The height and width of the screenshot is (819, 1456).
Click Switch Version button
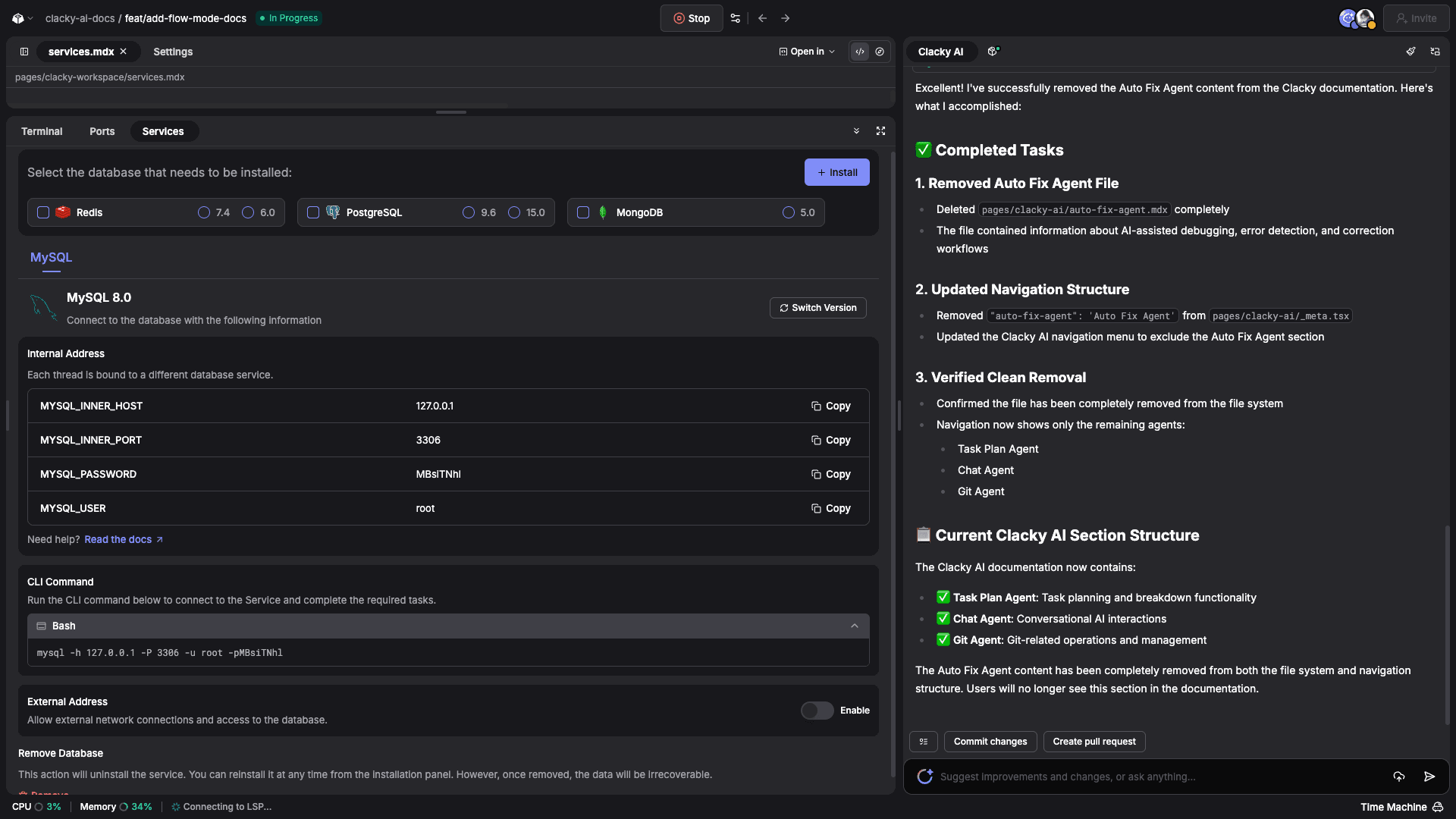[818, 308]
